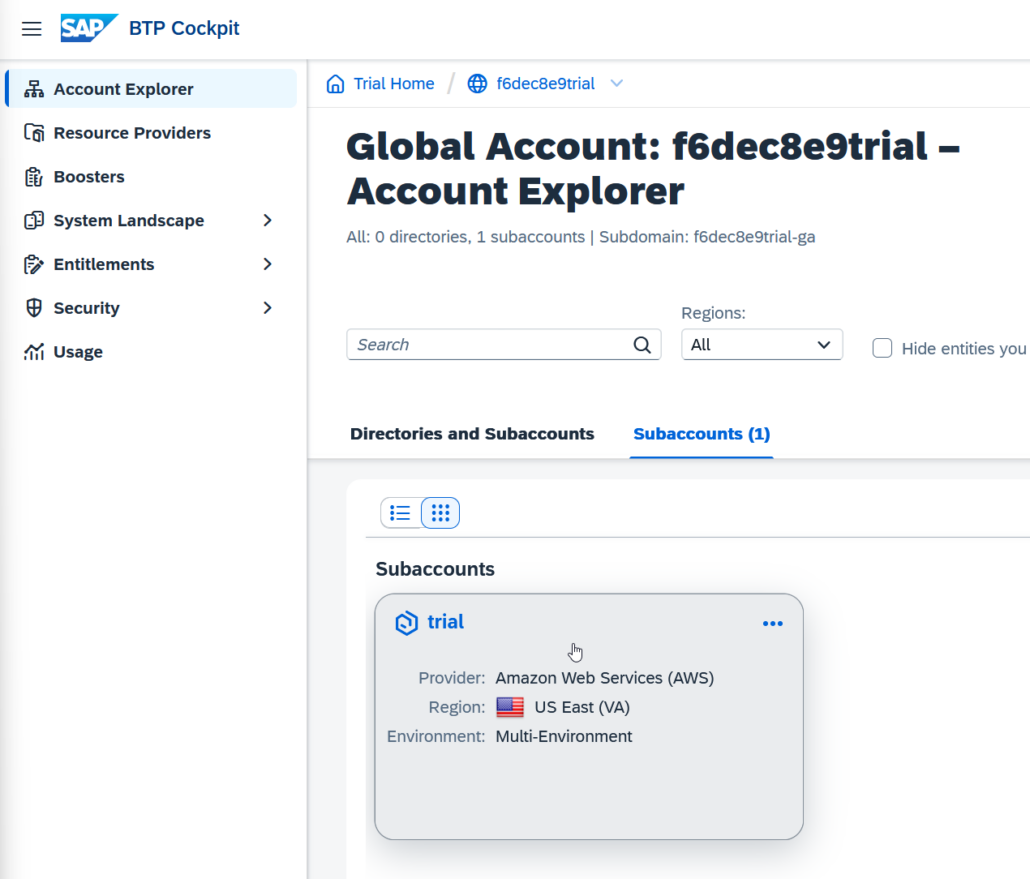Expand the Security submenu
This screenshot has height=879, width=1030.
click(267, 308)
